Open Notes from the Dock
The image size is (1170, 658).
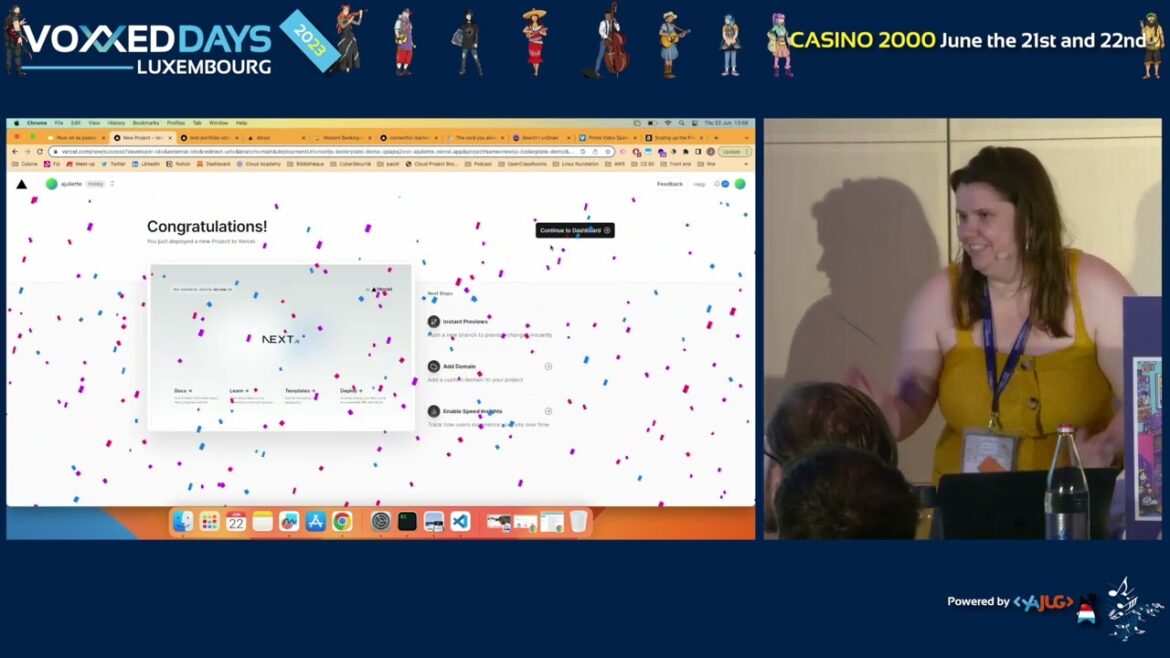pos(263,521)
